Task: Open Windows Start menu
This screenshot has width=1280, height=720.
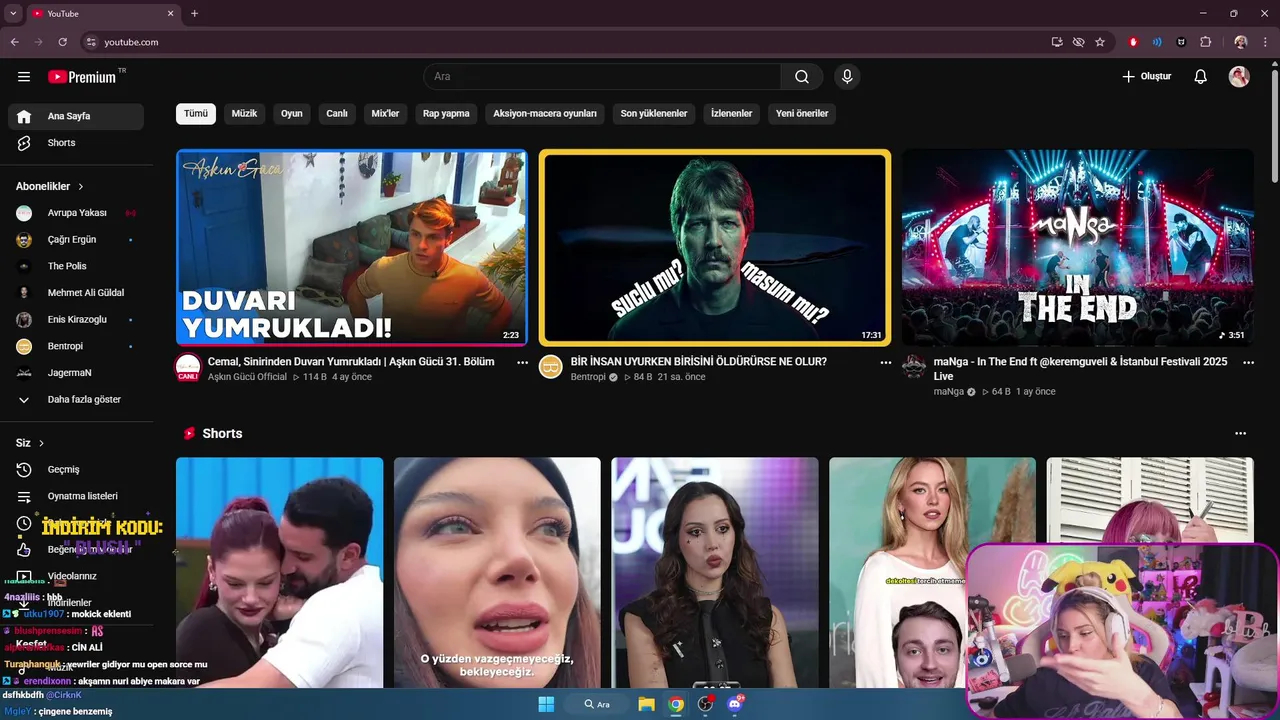Action: (x=546, y=704)
